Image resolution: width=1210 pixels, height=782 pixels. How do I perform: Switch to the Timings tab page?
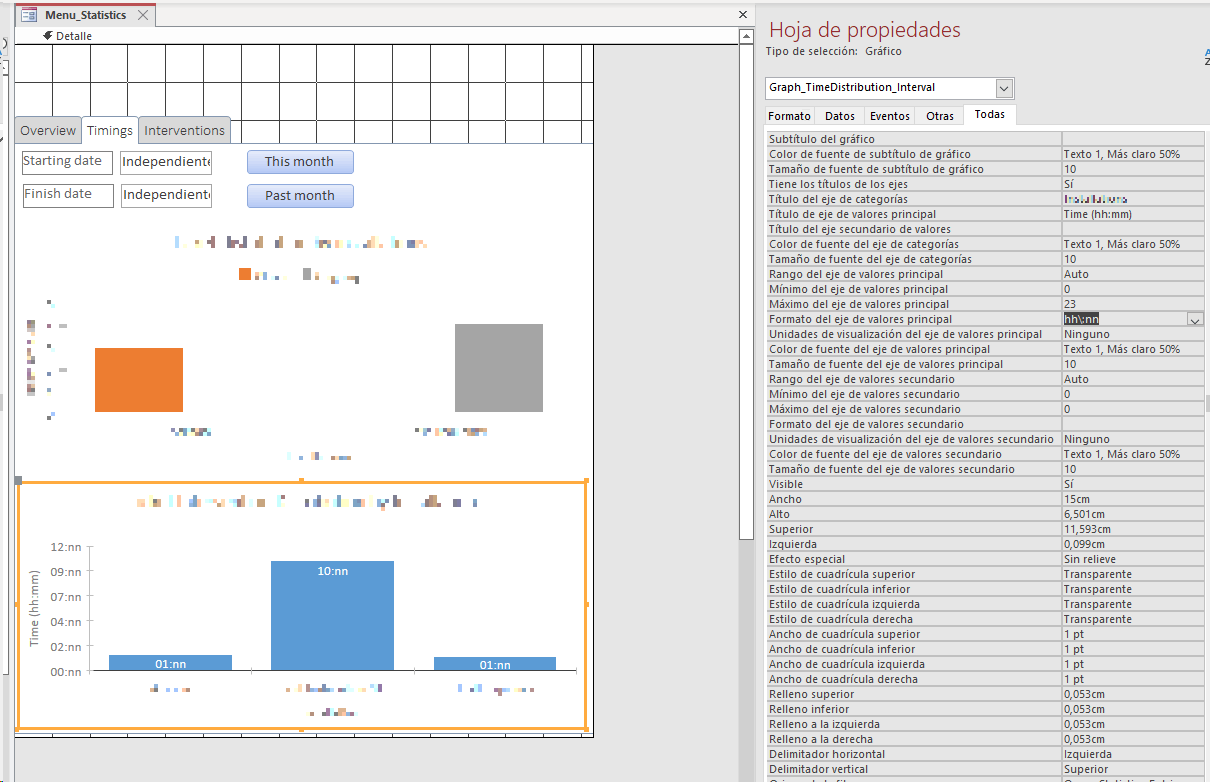tap(110, 130)
